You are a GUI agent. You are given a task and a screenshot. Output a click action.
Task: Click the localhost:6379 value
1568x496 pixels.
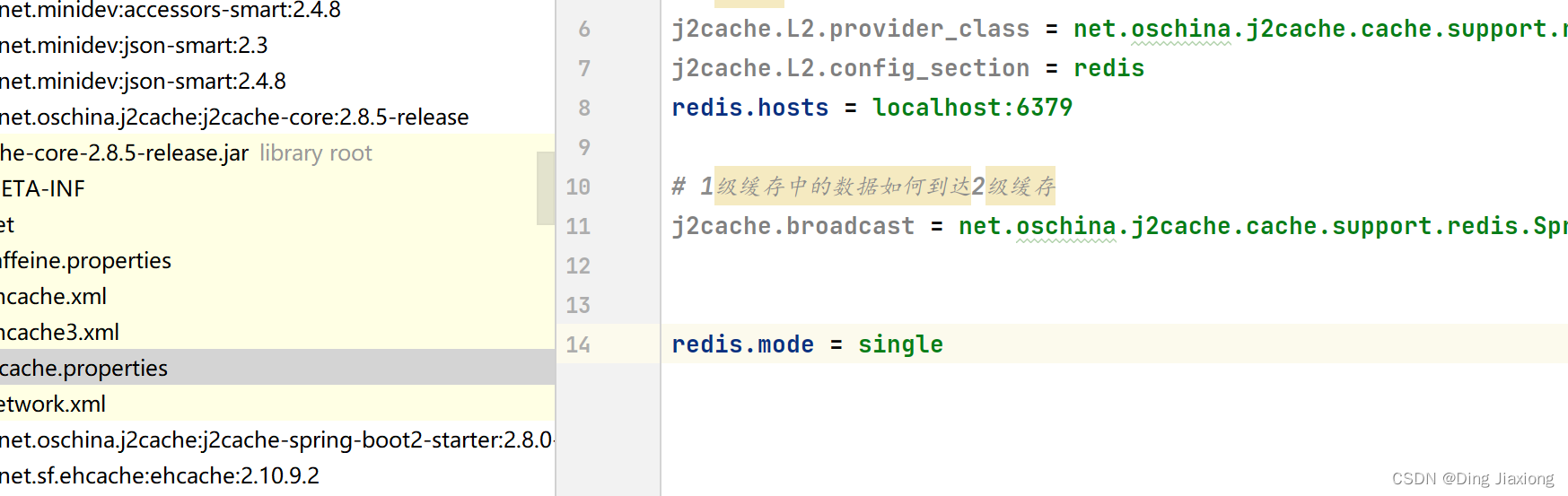tap(972, 108)
